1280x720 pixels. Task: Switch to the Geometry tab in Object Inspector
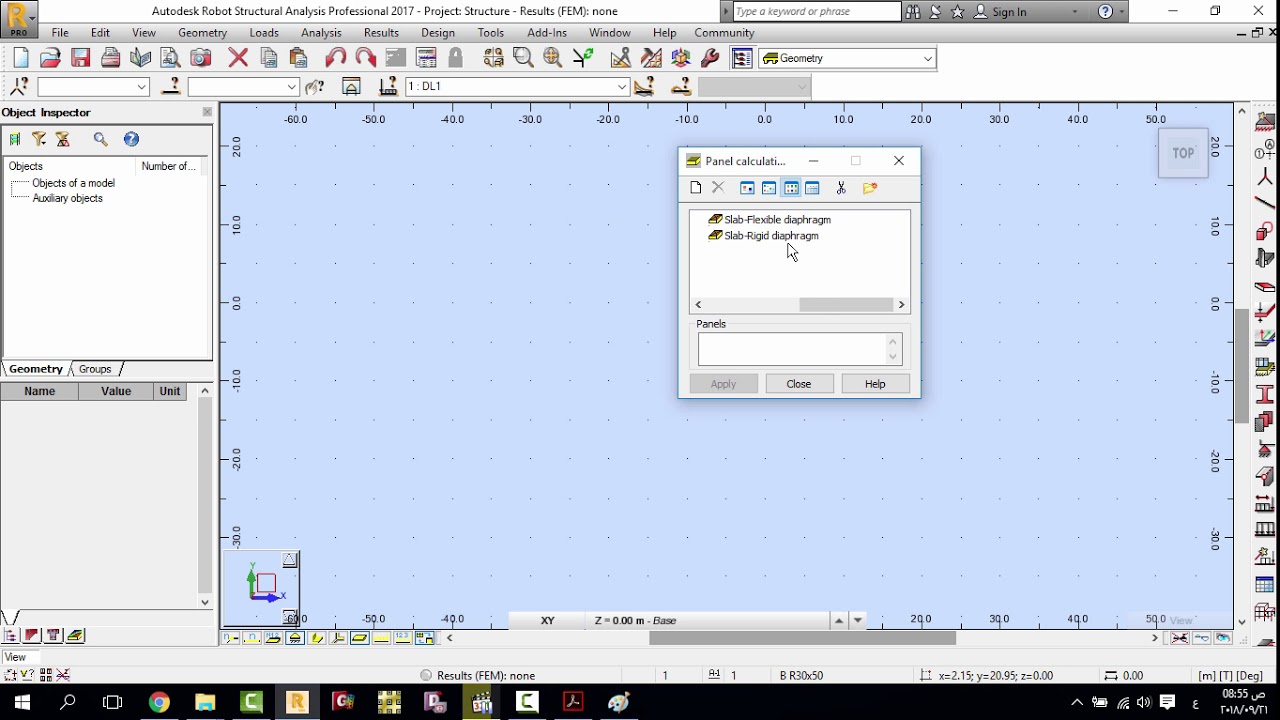36,369
